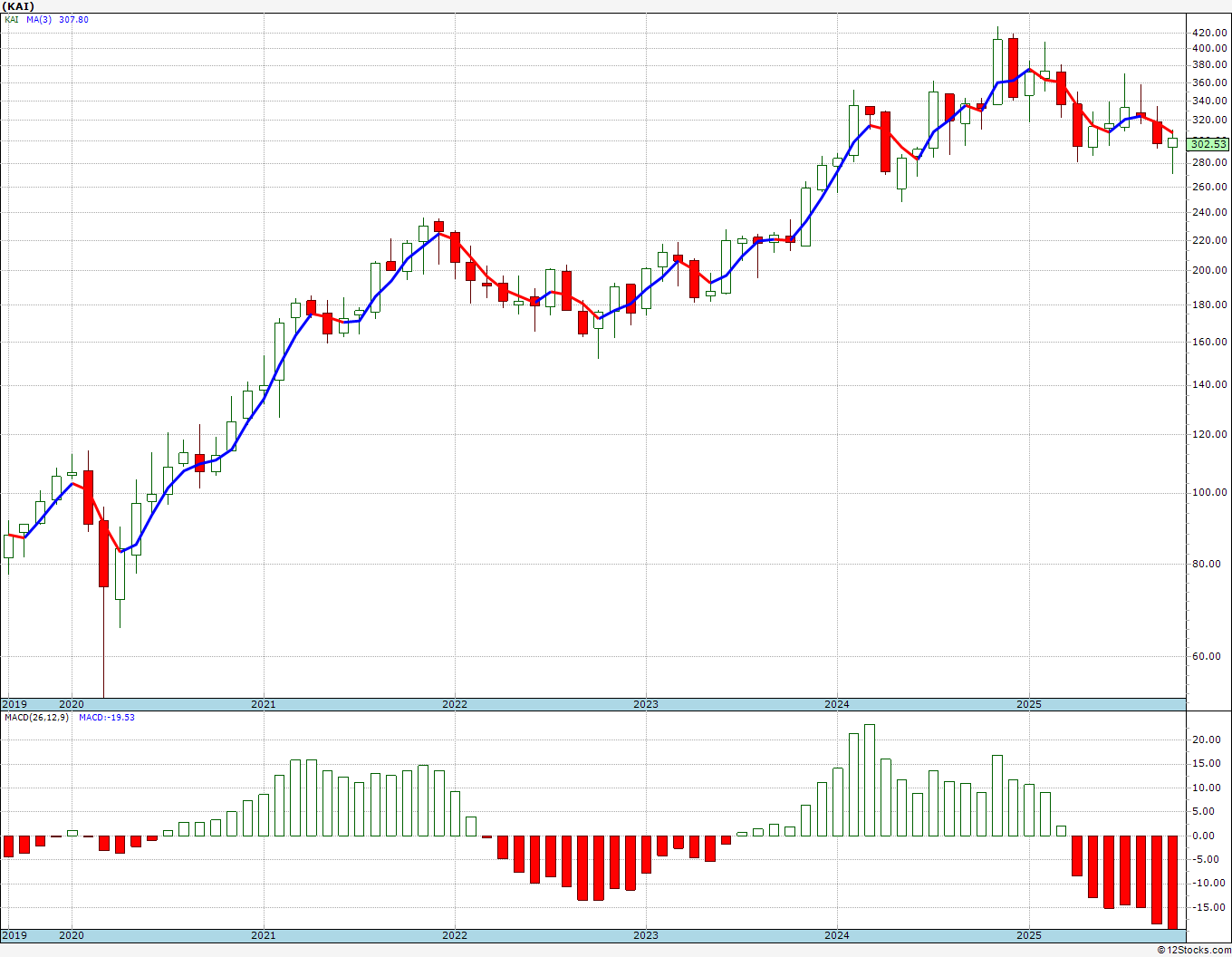
Task: Click the (KAI) ticker title
Action: (x=19, y=6)
